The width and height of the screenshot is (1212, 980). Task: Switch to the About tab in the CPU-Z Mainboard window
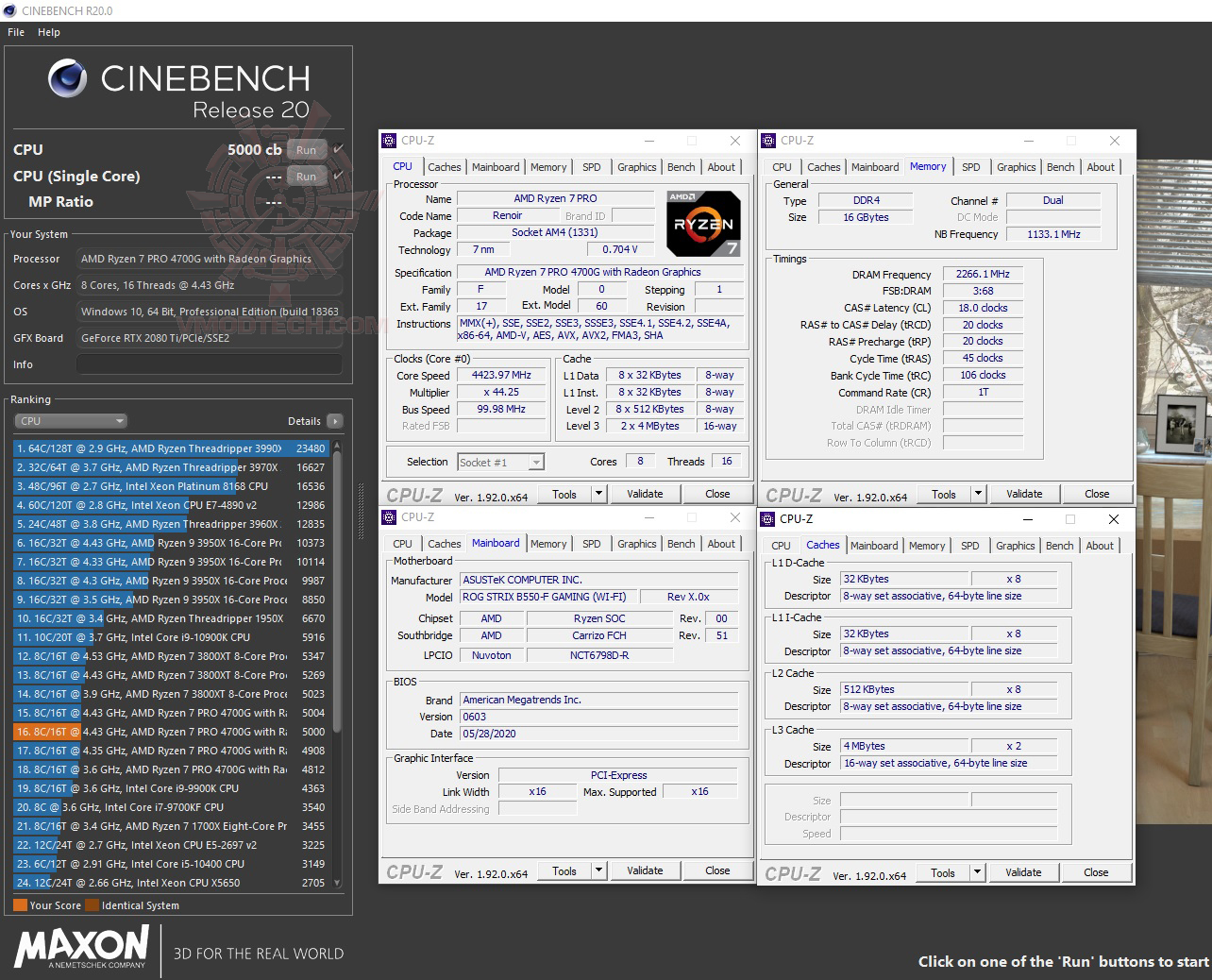pos(721,544)
